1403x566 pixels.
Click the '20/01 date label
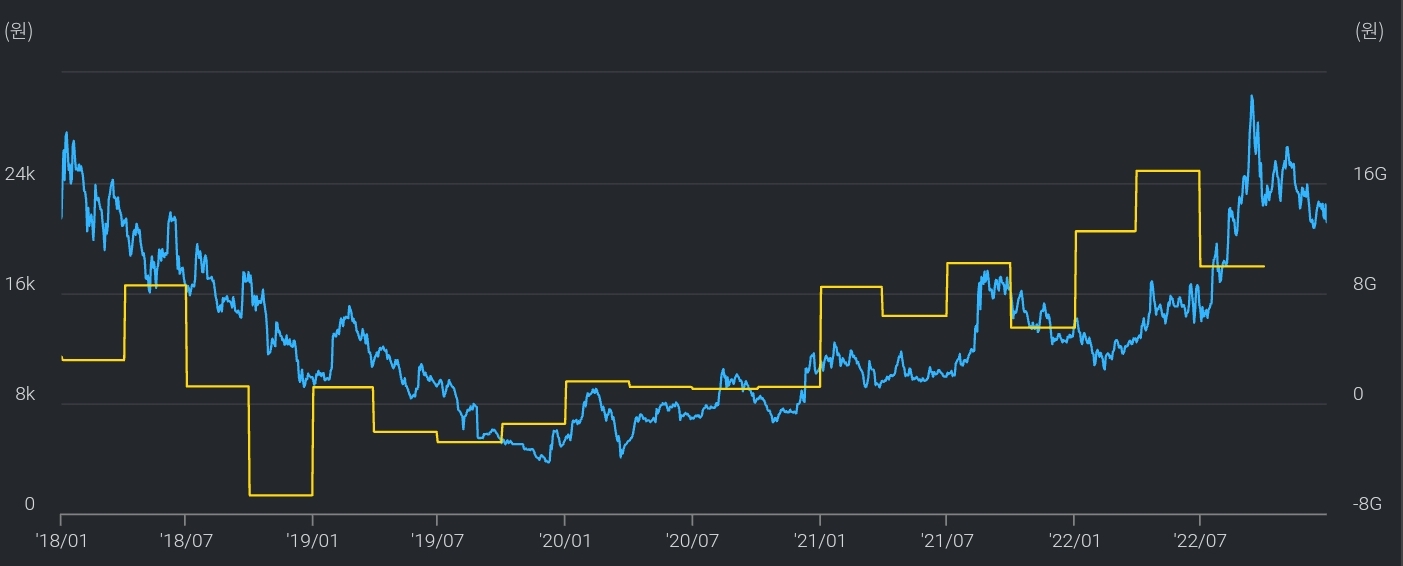pyautogui.click(x=565, y=541)
